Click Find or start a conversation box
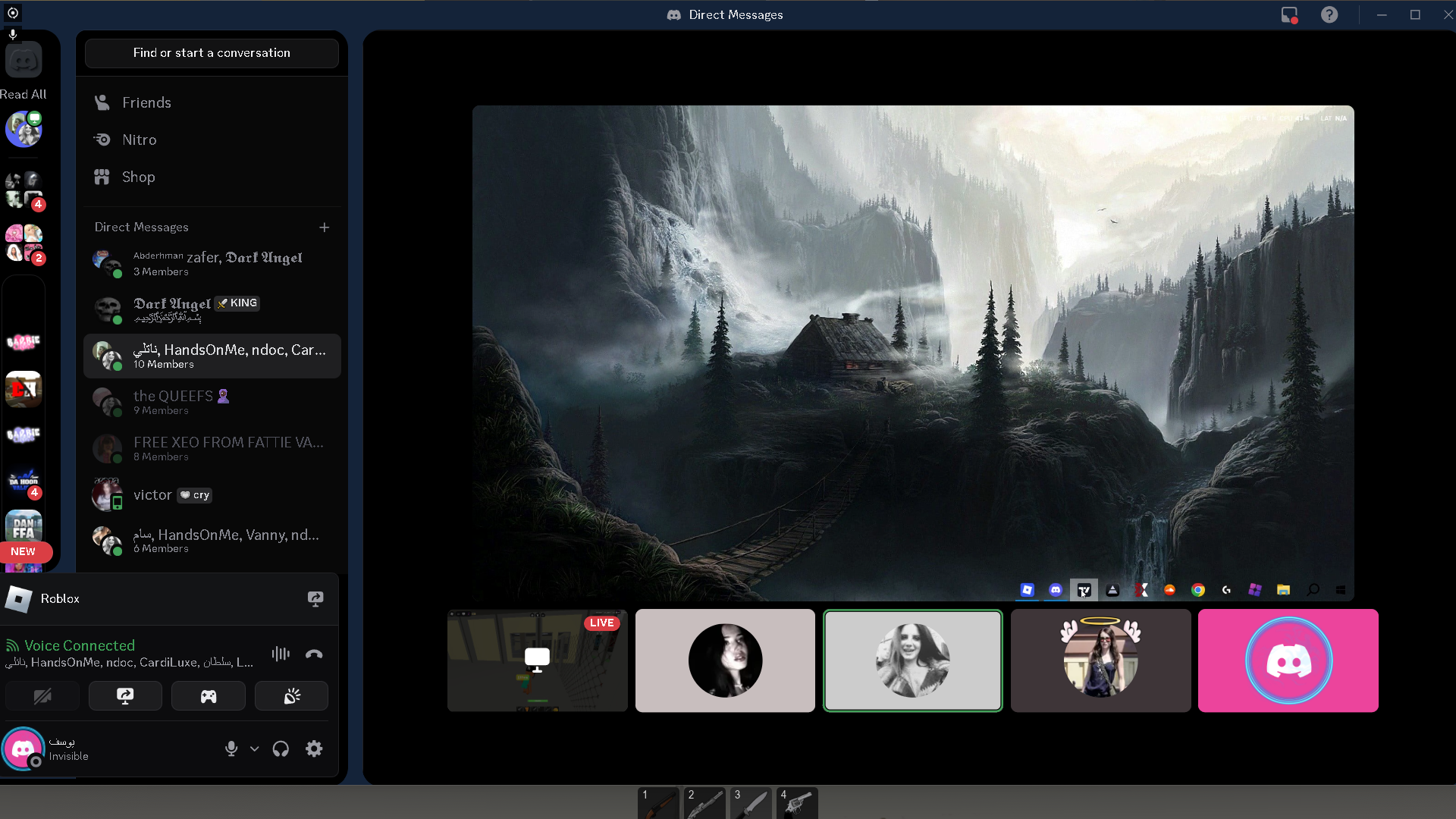This screenshot has height=819, width=1456. (x=212, y=53)
